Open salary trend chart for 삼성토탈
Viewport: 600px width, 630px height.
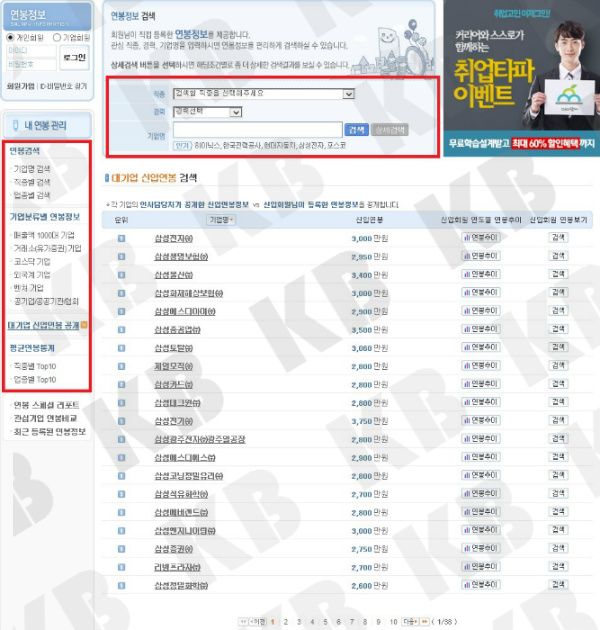click(481, 347)
